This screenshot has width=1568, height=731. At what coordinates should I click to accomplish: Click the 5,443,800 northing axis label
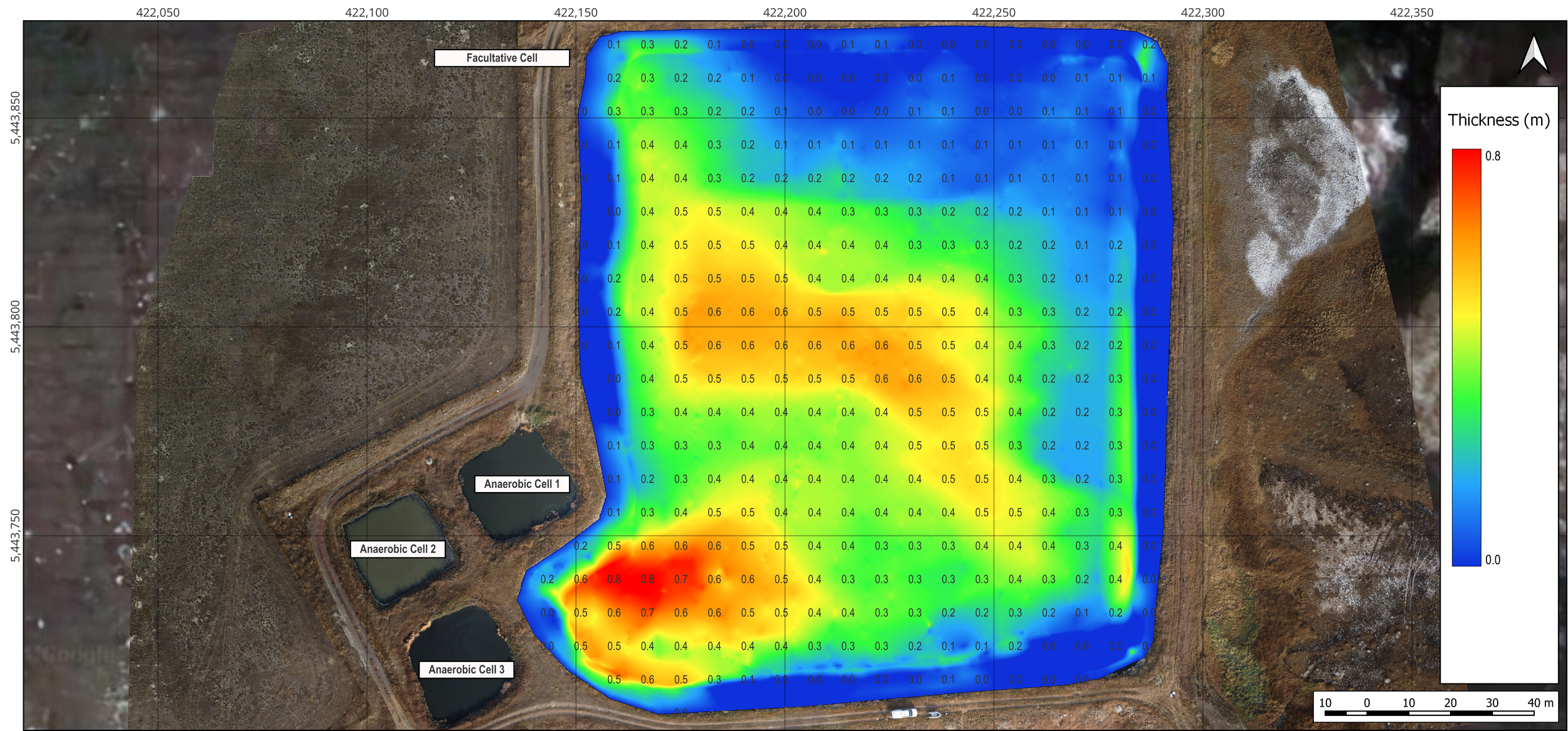point(16,327)
